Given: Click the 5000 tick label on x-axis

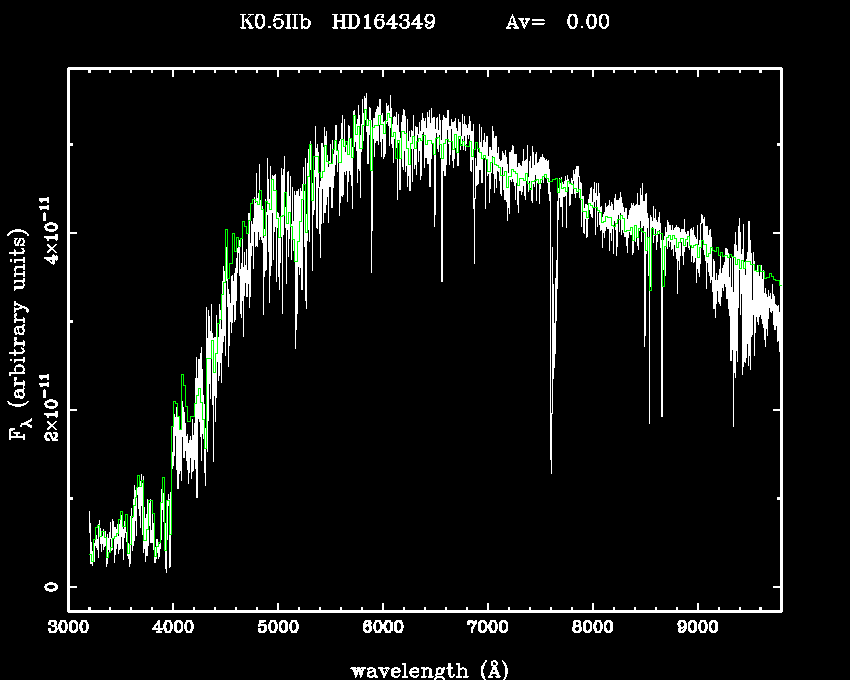Looking at the screenshot, I should click(277, 629).
